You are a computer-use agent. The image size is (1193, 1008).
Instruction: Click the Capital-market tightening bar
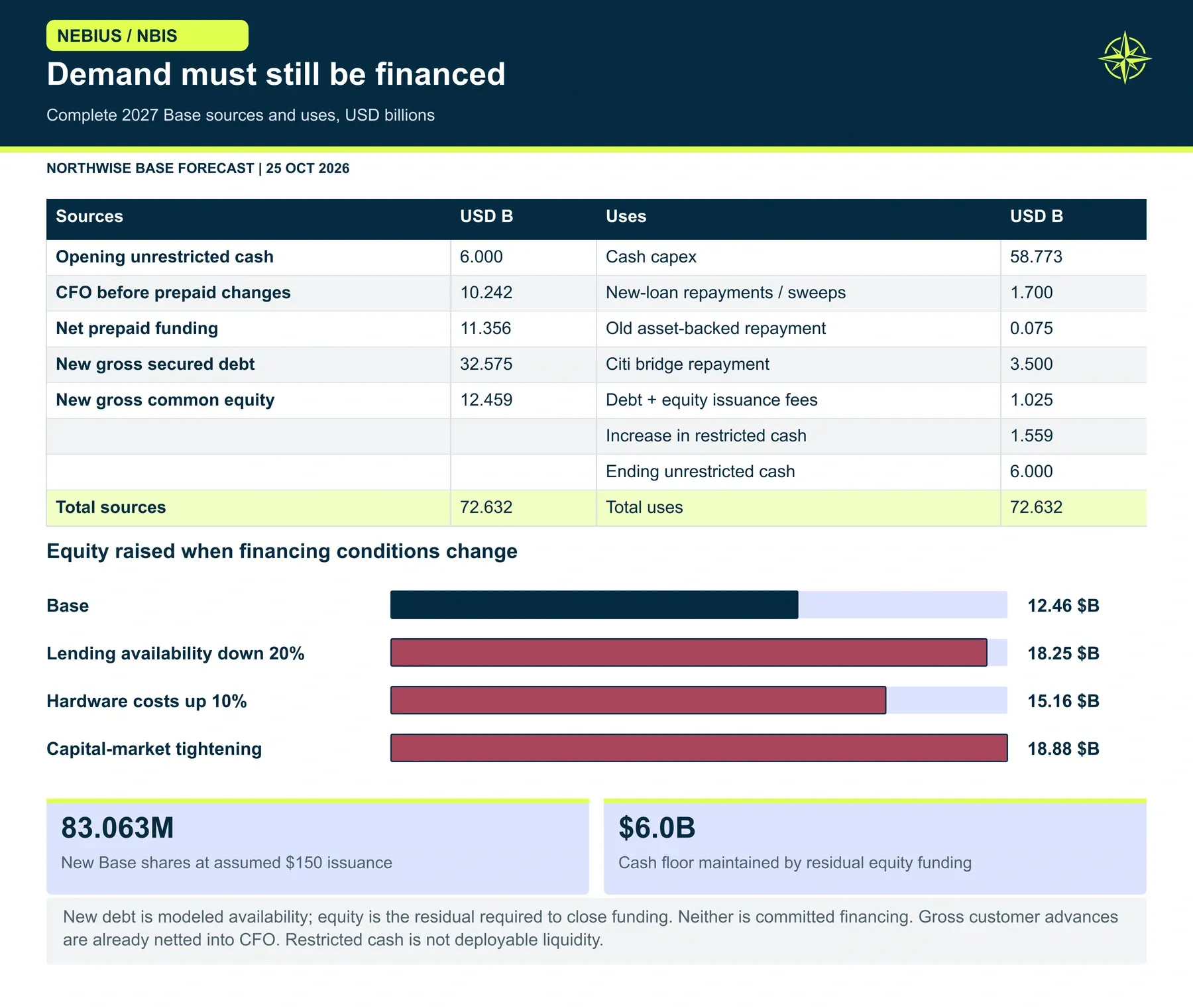[699, 748]
